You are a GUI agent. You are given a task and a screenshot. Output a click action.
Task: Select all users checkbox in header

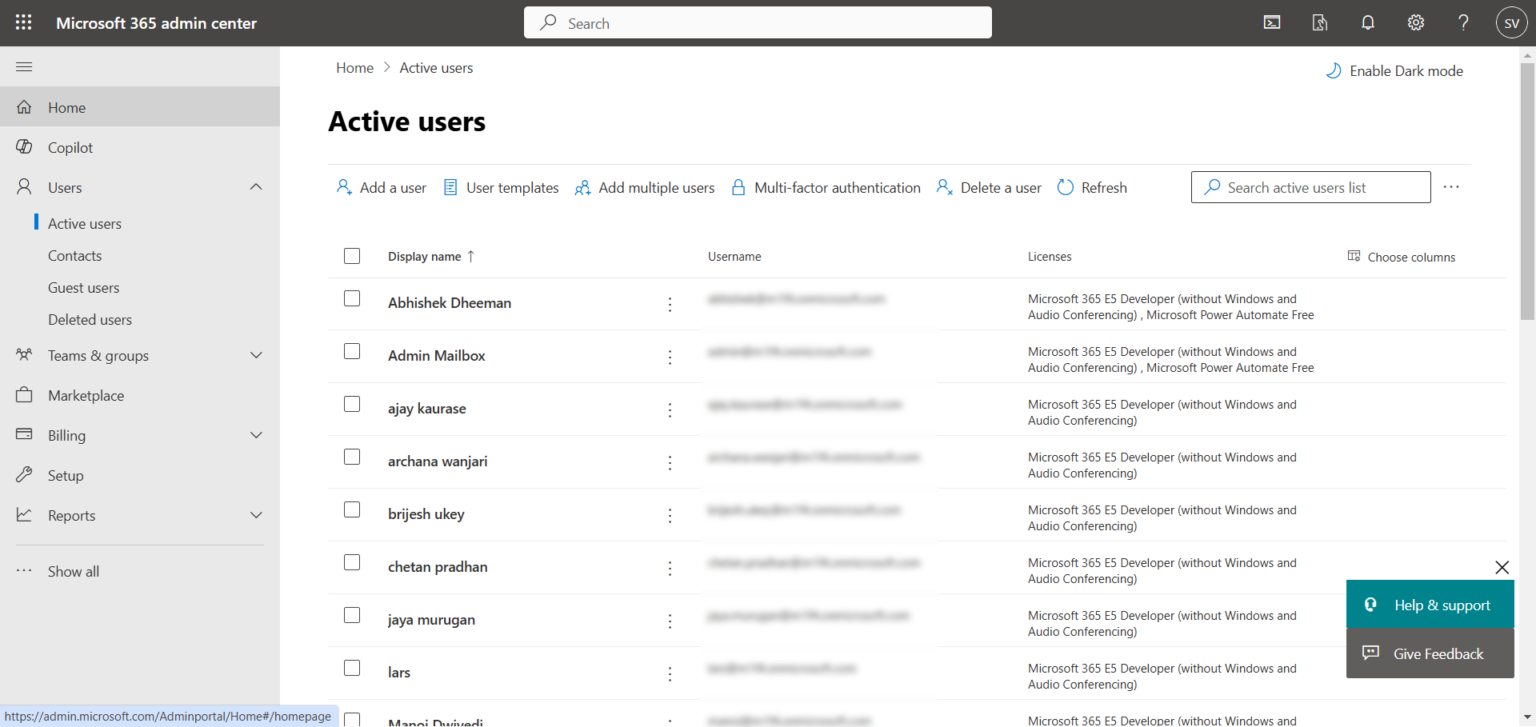click(352, 256)
